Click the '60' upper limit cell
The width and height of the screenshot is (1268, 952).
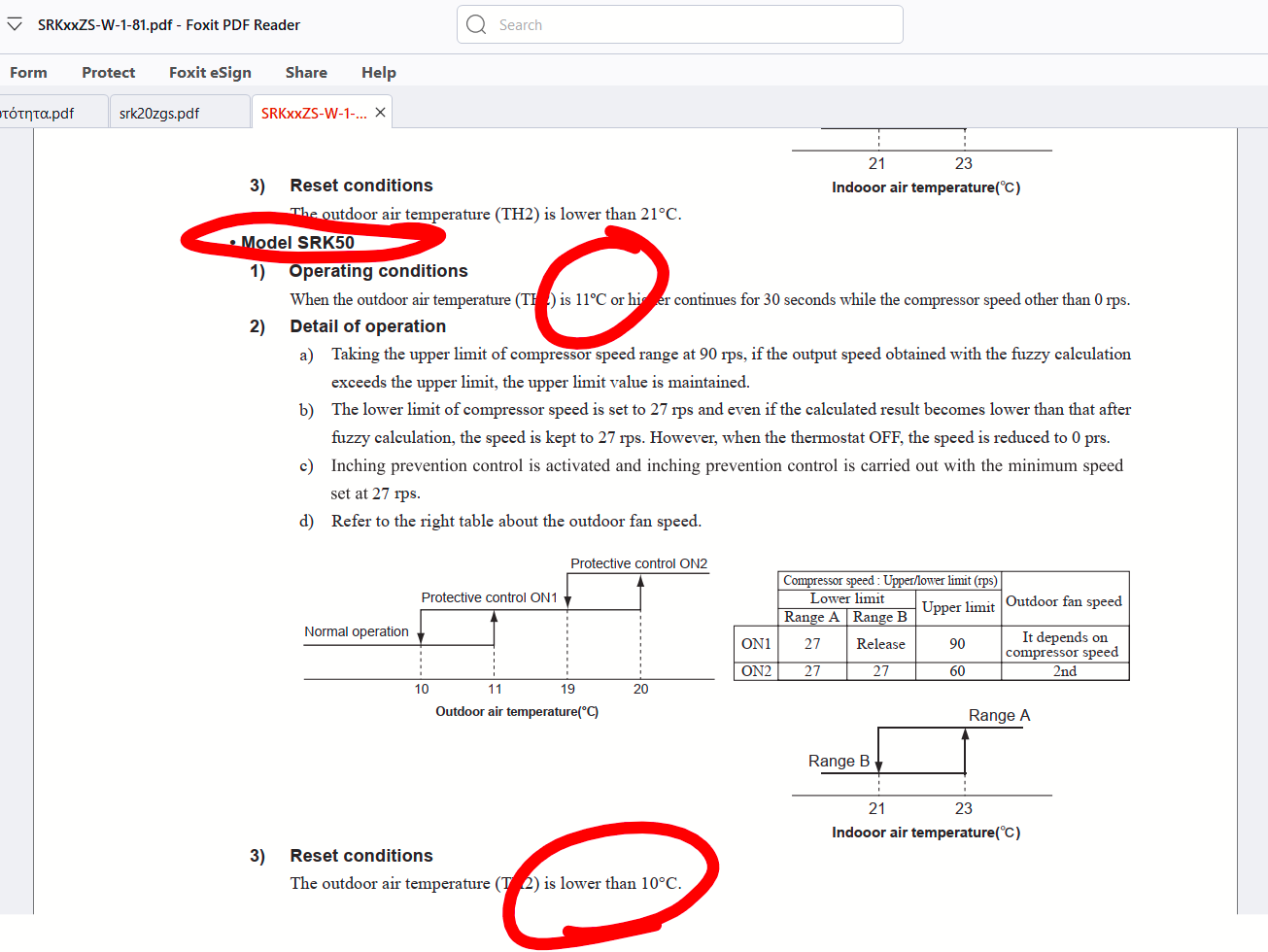pos(958,671)
